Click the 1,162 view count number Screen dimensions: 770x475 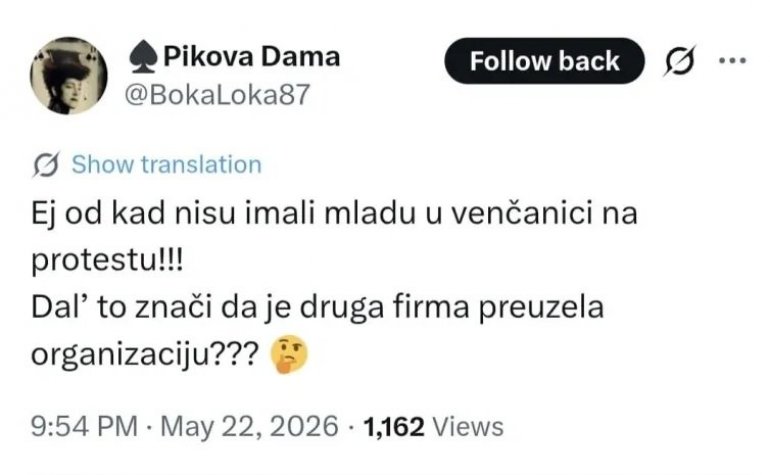pos(394,426)
